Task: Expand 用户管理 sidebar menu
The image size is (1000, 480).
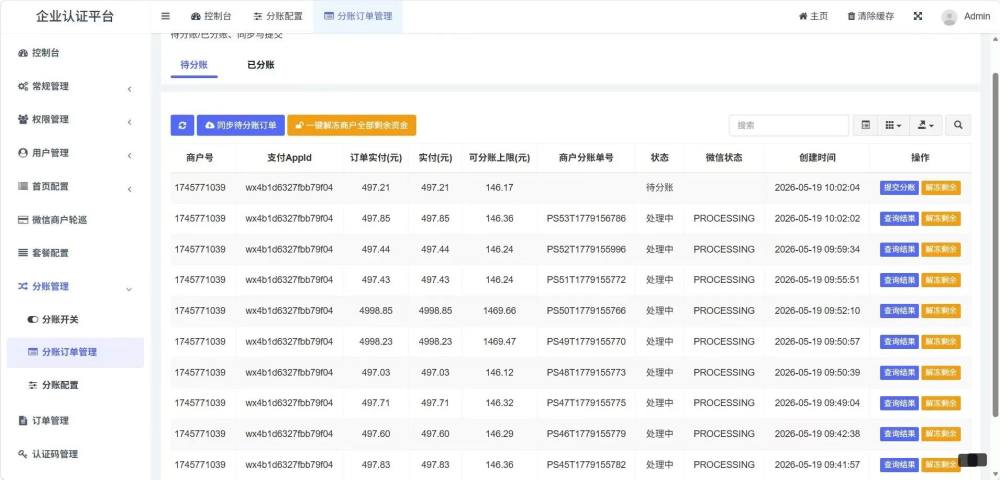Action: click(75, 153)
